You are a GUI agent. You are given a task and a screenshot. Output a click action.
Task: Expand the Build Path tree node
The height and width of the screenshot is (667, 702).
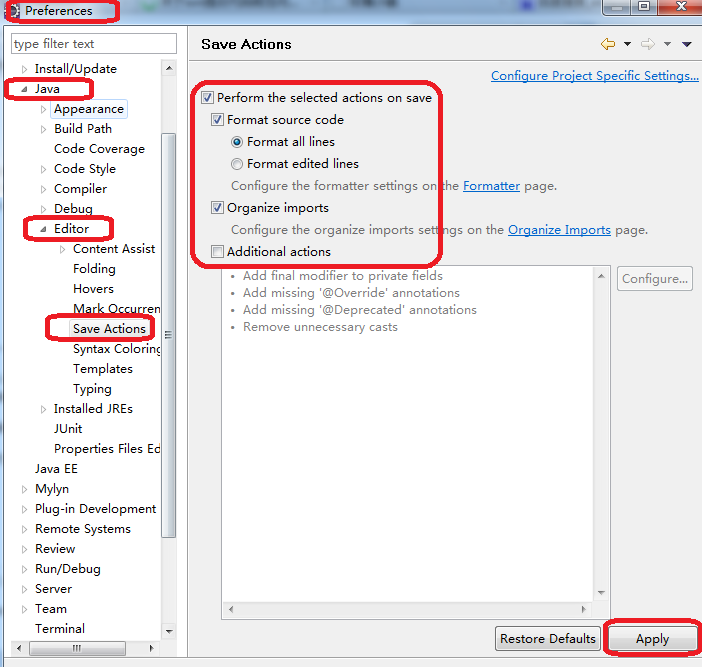(x=43, y=129)
